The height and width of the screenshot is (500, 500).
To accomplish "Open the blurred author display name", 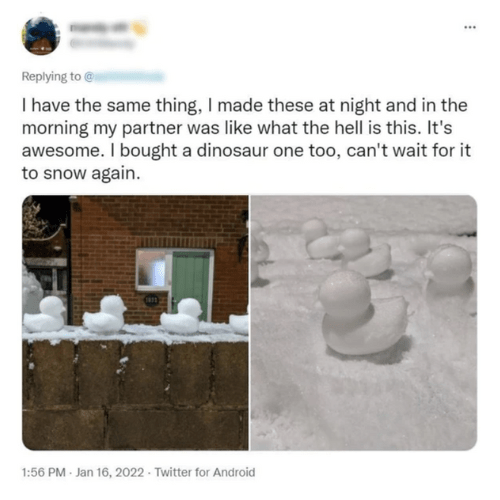I will click(100, 29).
